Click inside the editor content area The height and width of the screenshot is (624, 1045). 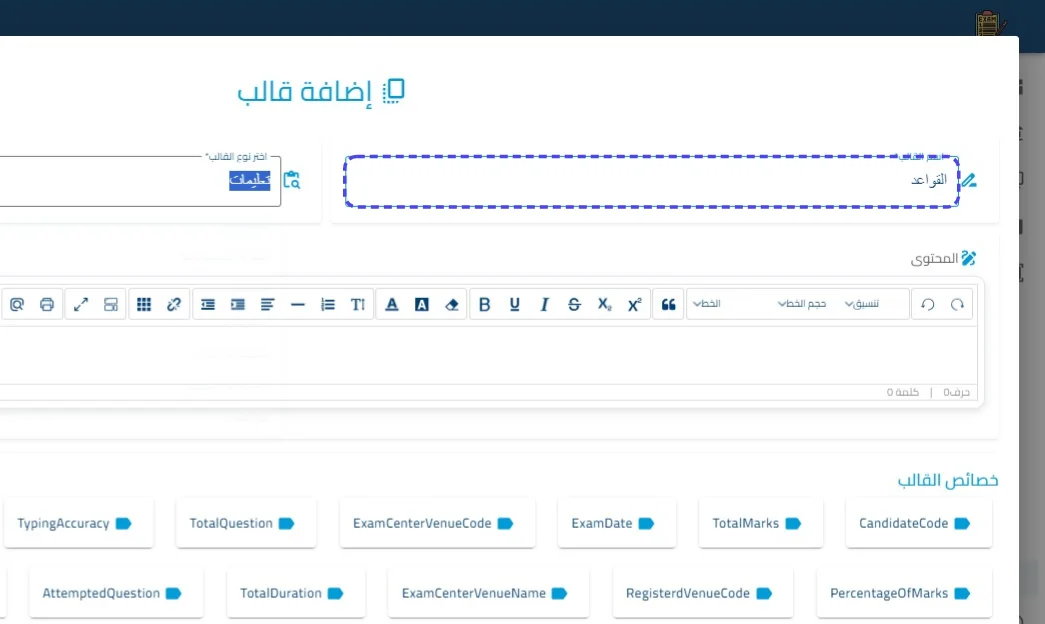coord(489,353)
